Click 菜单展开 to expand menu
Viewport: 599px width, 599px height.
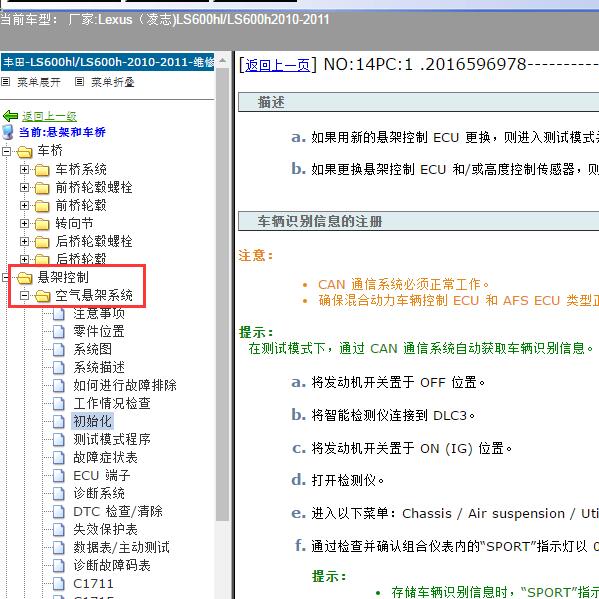39,82
